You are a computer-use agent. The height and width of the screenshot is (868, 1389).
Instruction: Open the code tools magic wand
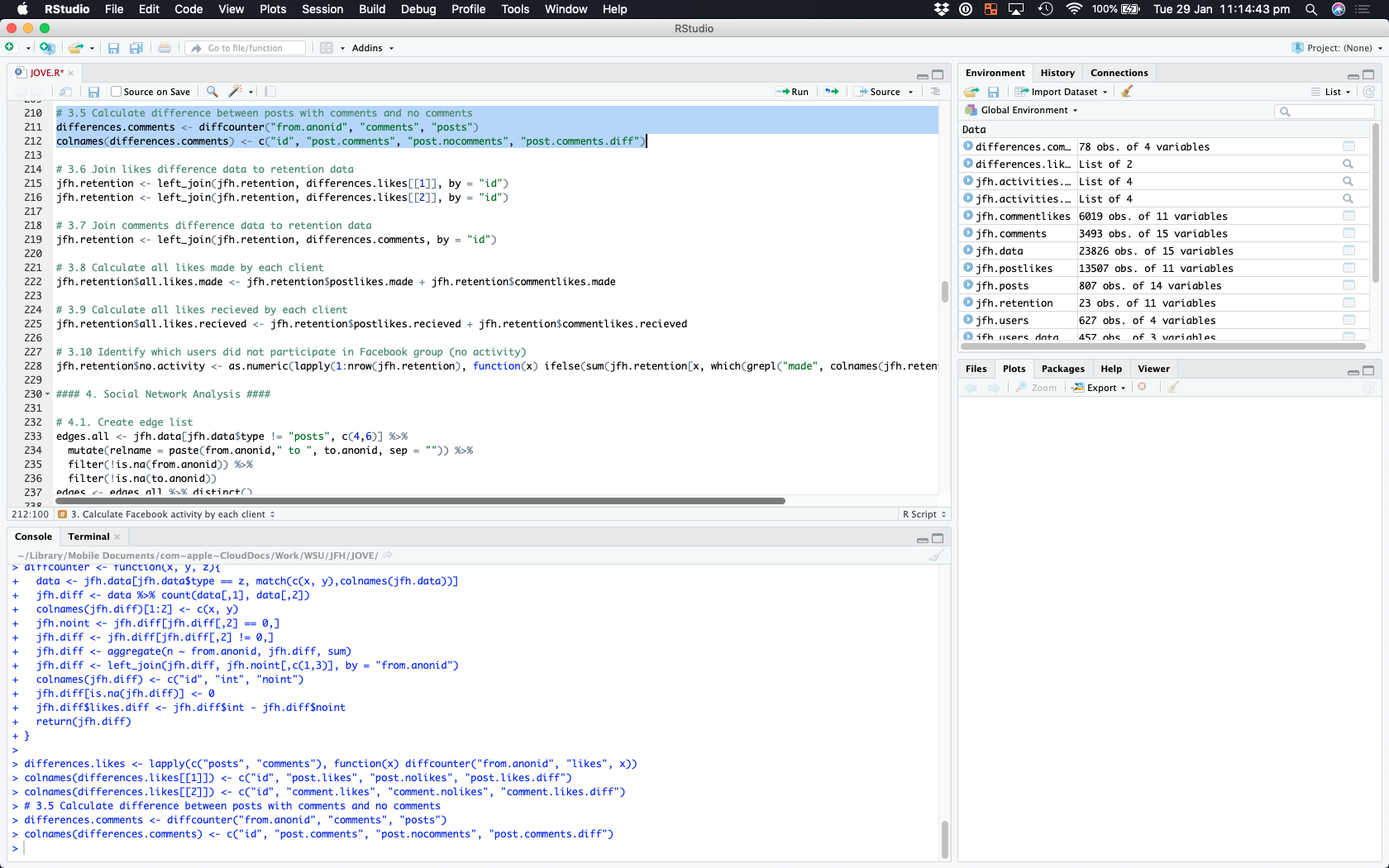[x=236, y=92]
